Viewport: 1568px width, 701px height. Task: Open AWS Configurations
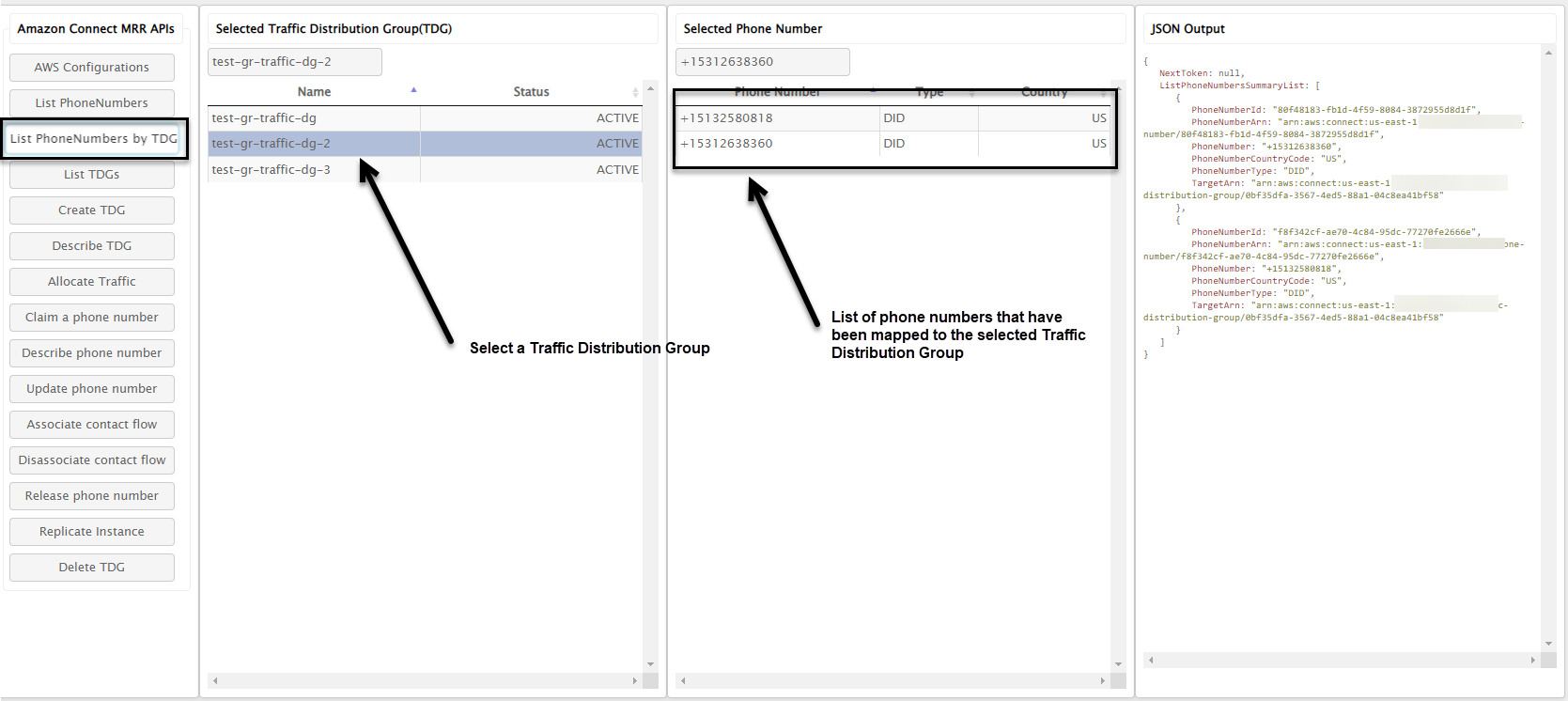pyautogui.click(x=92, y=68)
